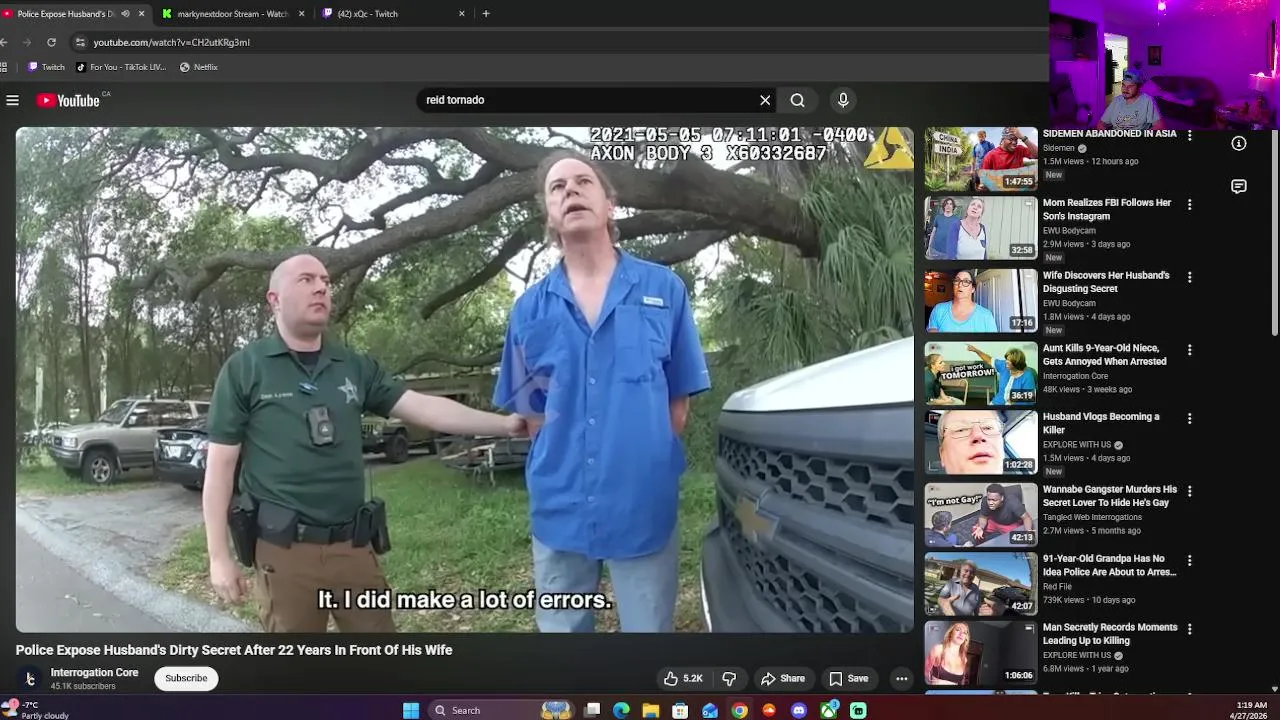The width and height of the screenshot is (1280, 720).
Task: Pause the video by clicking the player
Action: click(464, 379)
